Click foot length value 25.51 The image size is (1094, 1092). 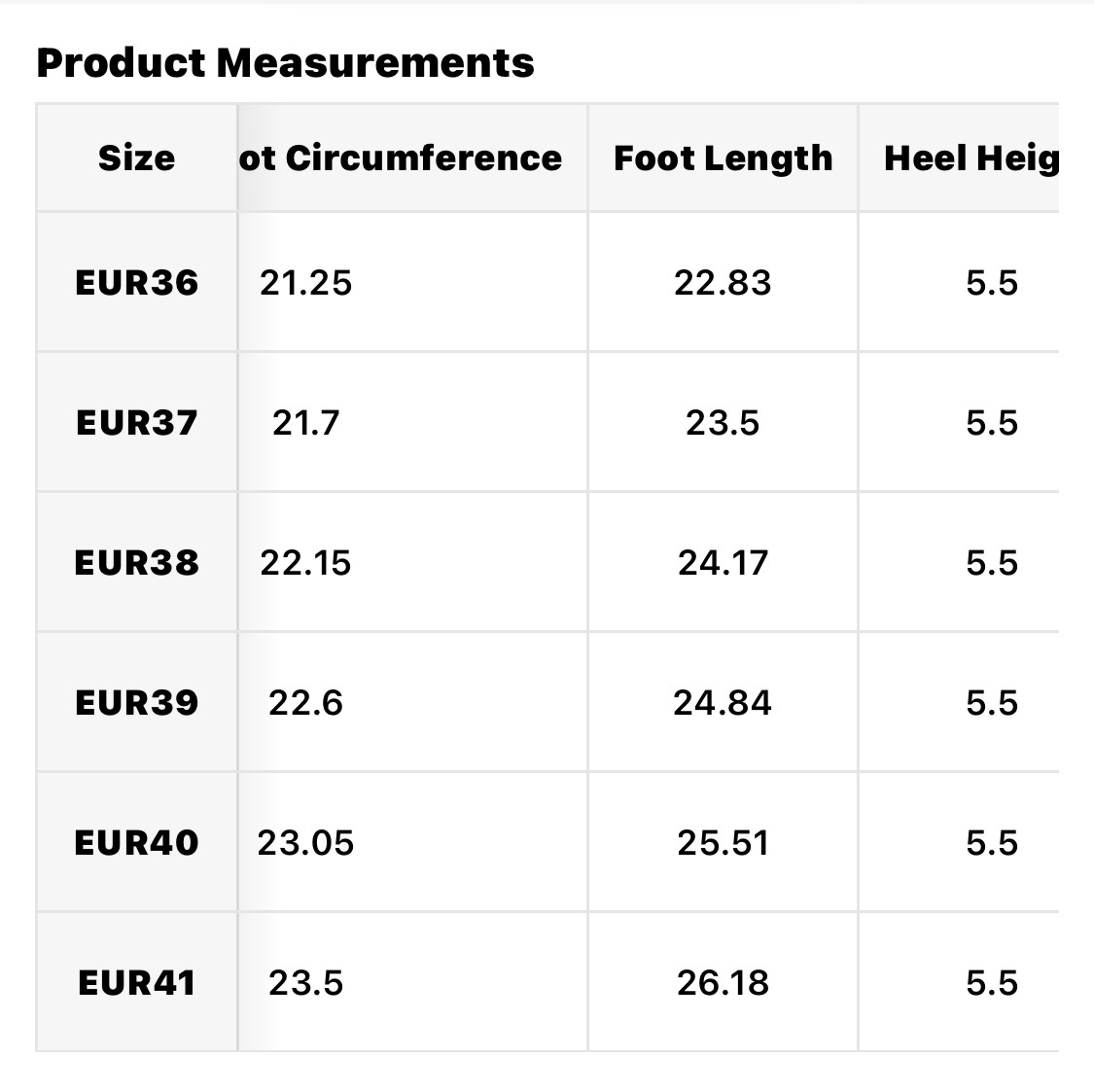pyautogui.click(x=723, y=843)
